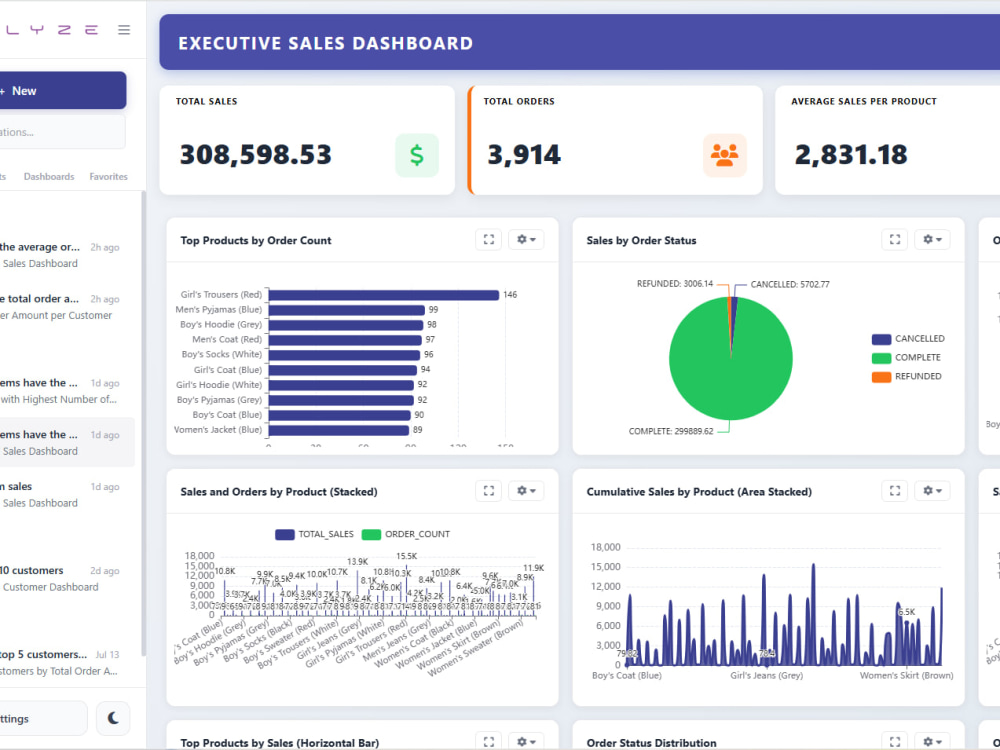Screen dimensions: 1000x750
Task: Open gear dropdown for Sales and Orders by Product
Action: coord(526,490)
